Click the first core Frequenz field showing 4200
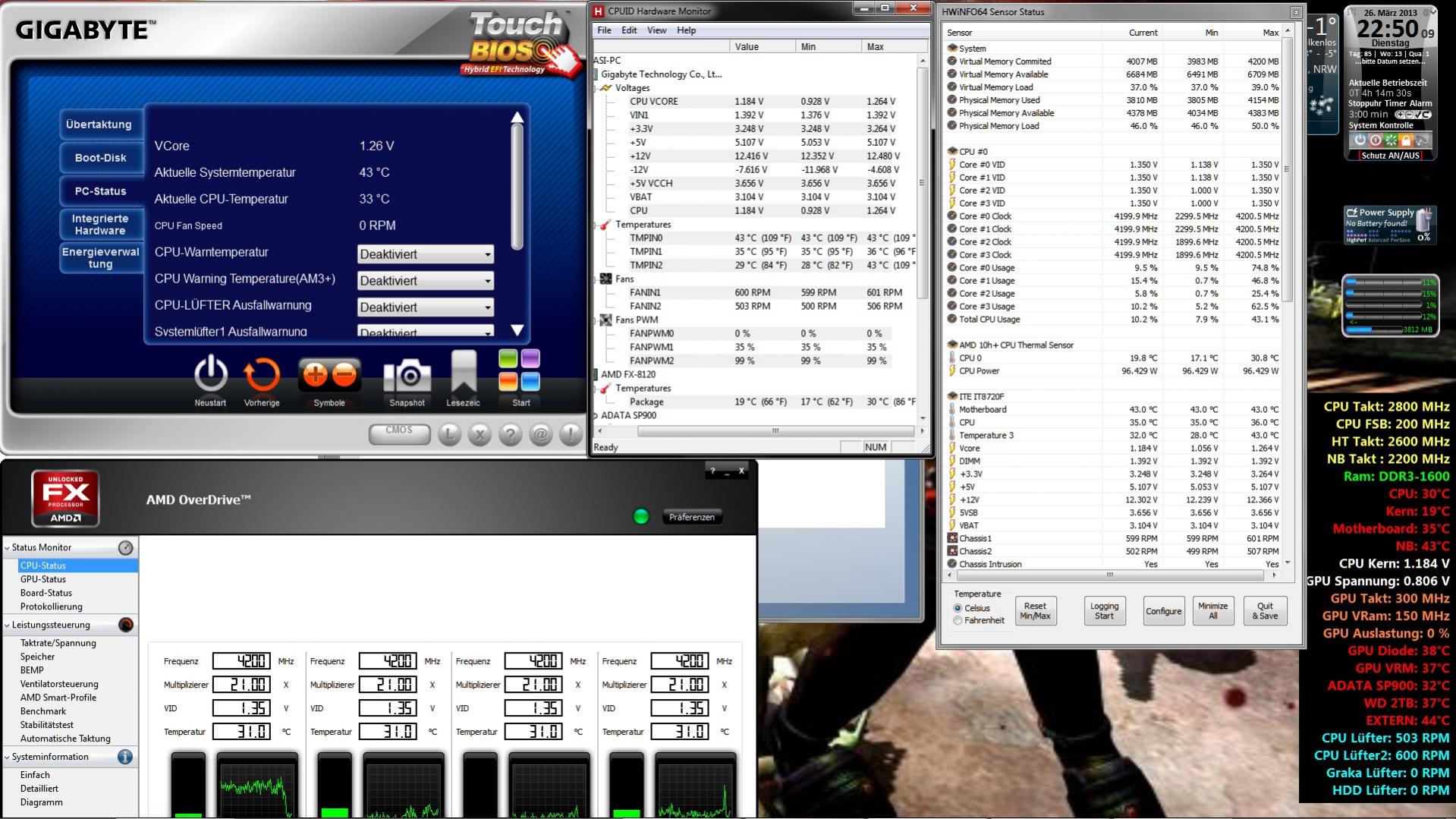 click(x=241, y=661)
